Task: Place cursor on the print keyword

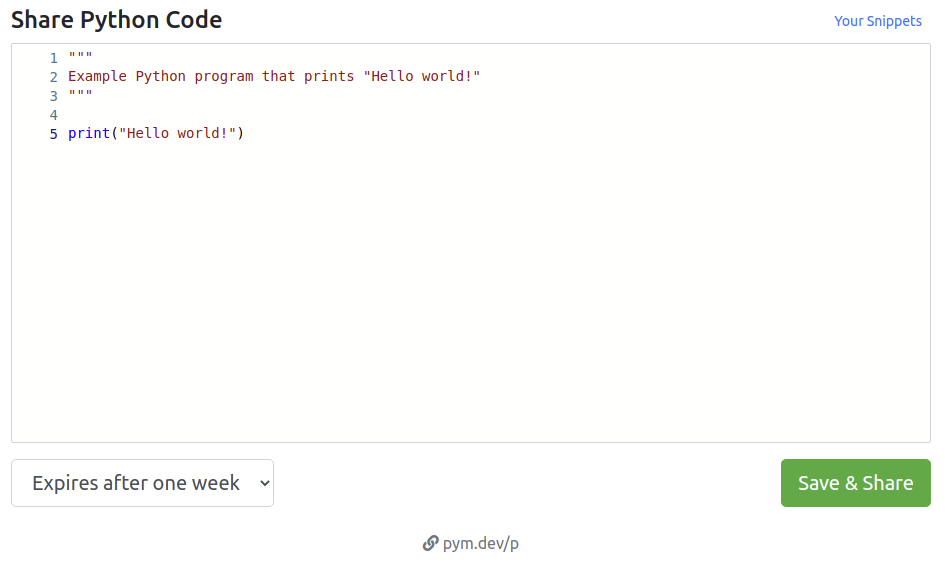Action: [89, 133]
